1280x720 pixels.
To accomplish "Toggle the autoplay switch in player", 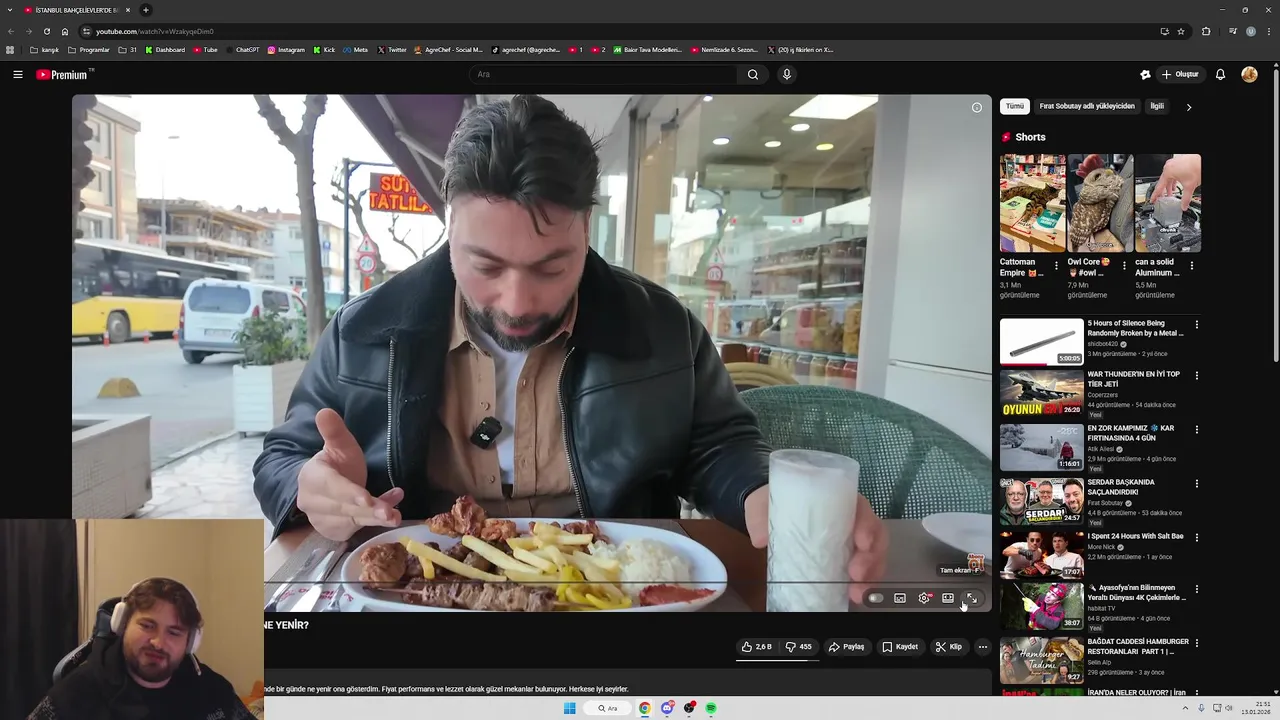I will [875, 598].
